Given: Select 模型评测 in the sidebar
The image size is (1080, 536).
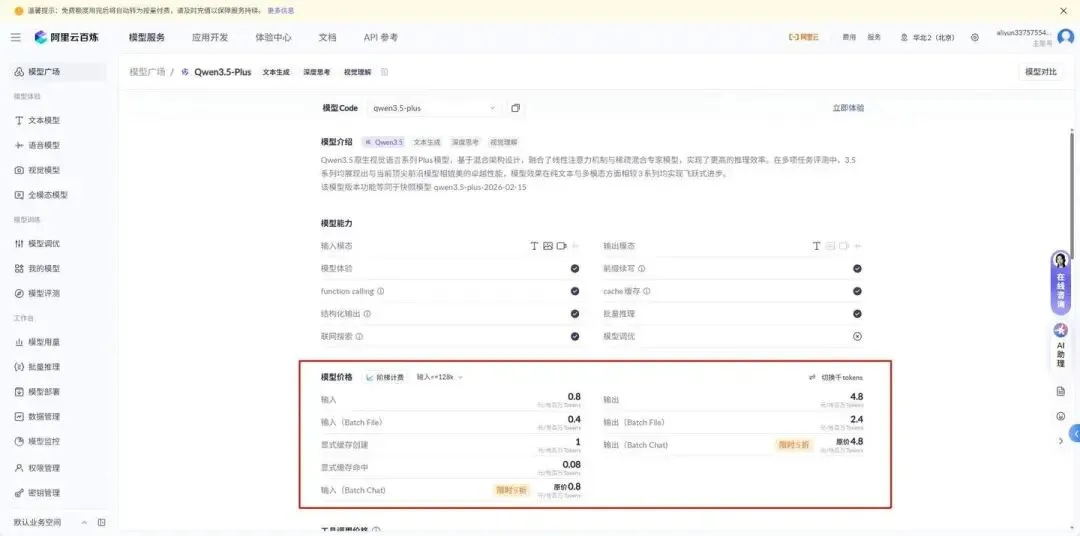Looking at the screenshot, I should [x=59, y=293].
